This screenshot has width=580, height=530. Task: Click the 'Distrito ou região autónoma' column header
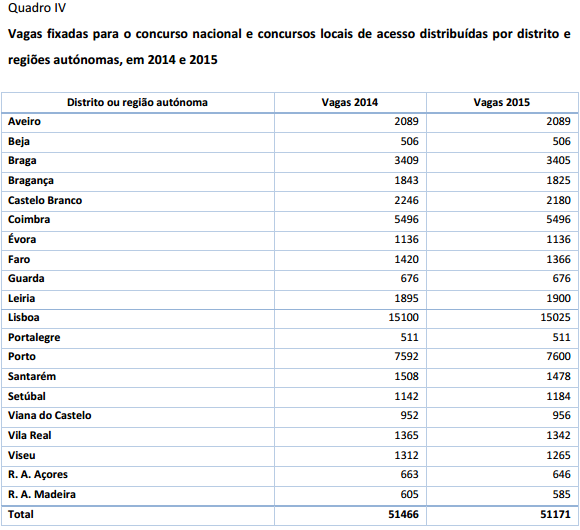[137, 102]
